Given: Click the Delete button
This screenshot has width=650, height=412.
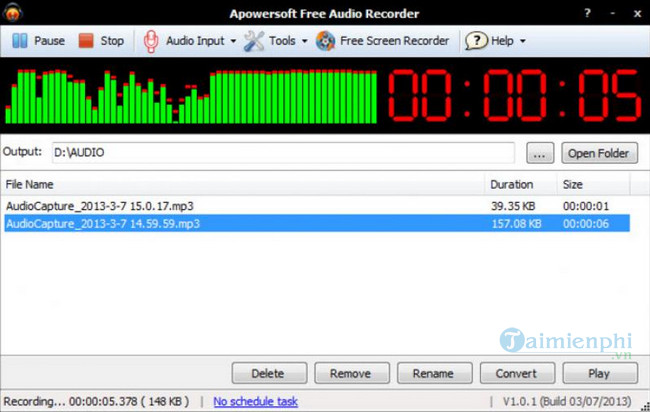Looking at the screenshot, I should 269,373.
